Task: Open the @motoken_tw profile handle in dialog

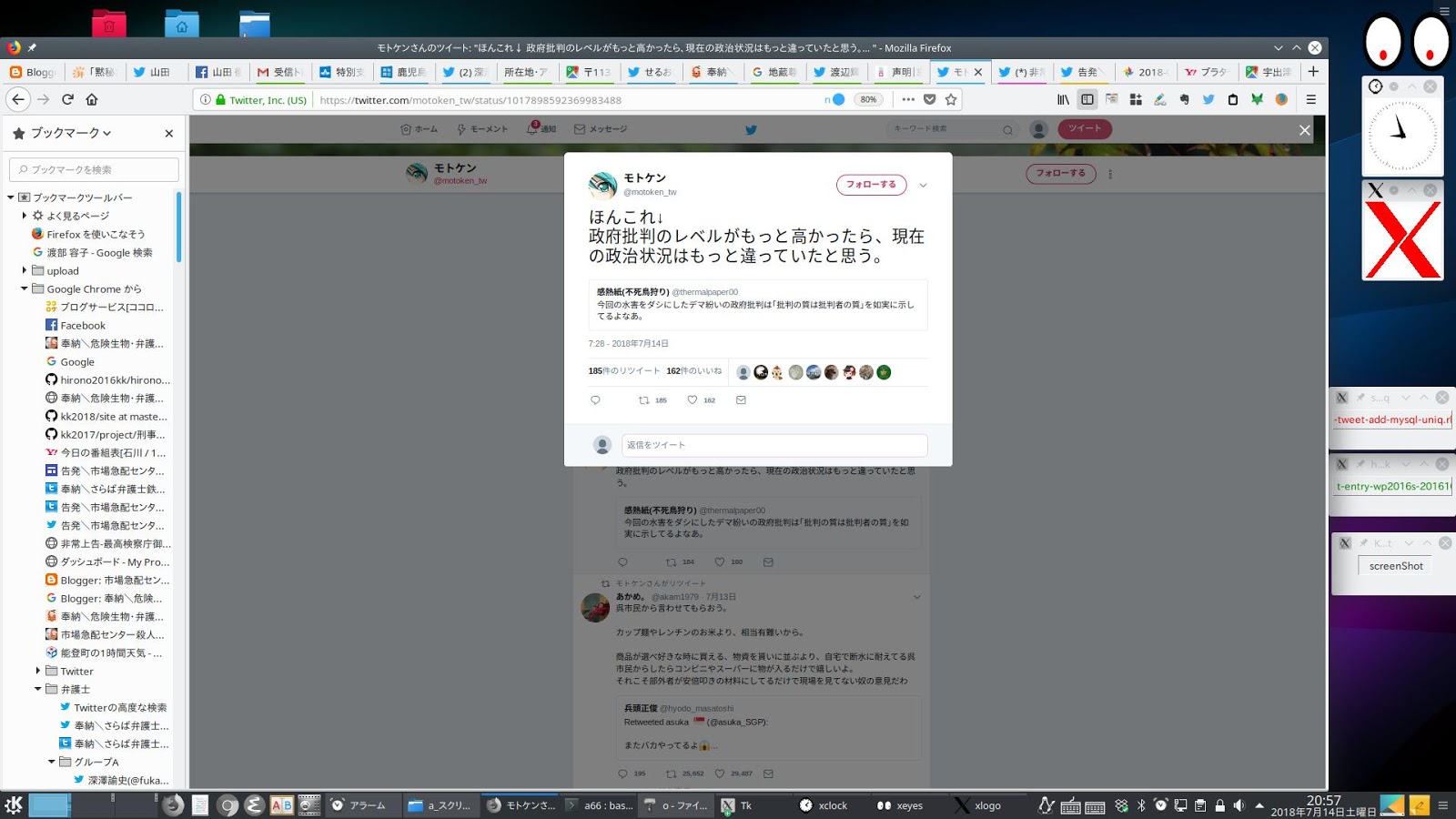Action: (650, 192)
